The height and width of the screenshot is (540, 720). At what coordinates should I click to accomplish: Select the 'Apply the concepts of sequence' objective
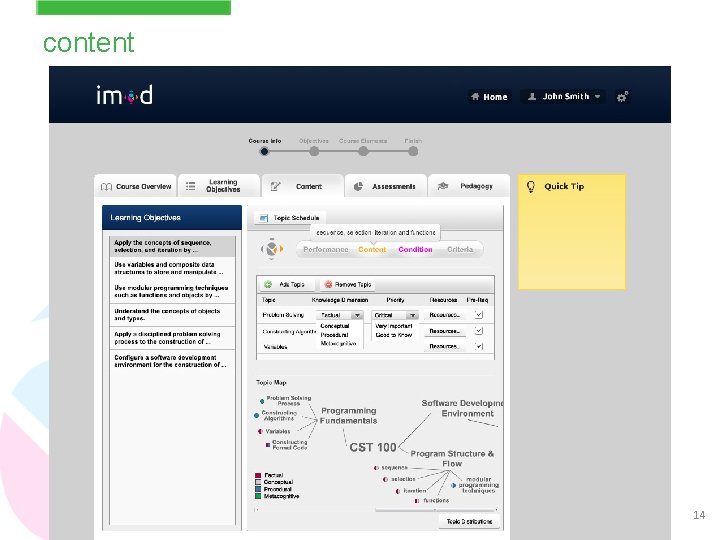pos(172,246)
